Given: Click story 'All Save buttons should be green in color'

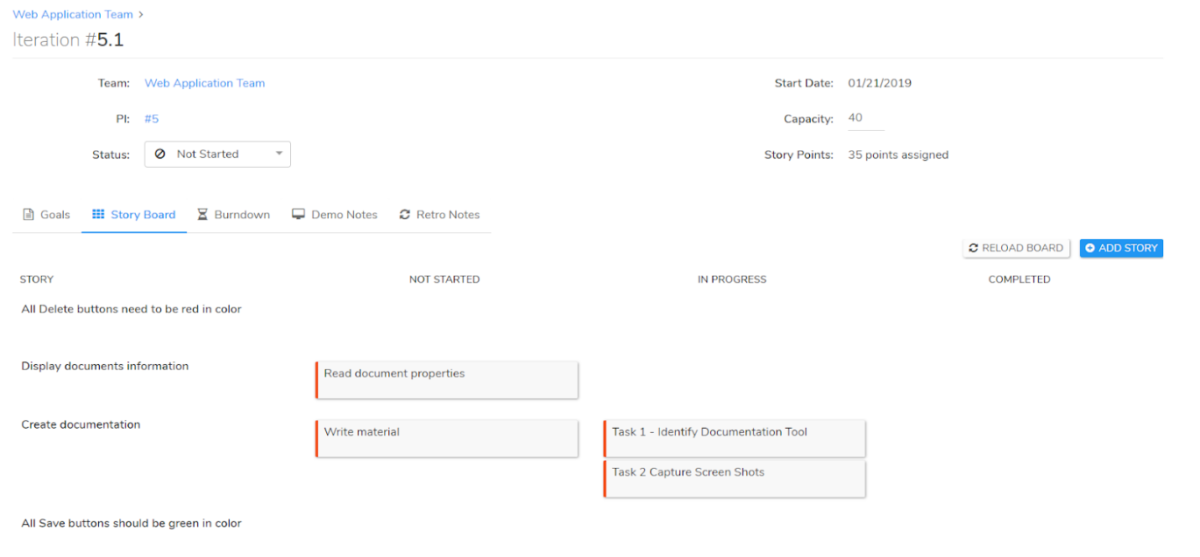Looking at the screenshot, I should [x=131, y=524].
